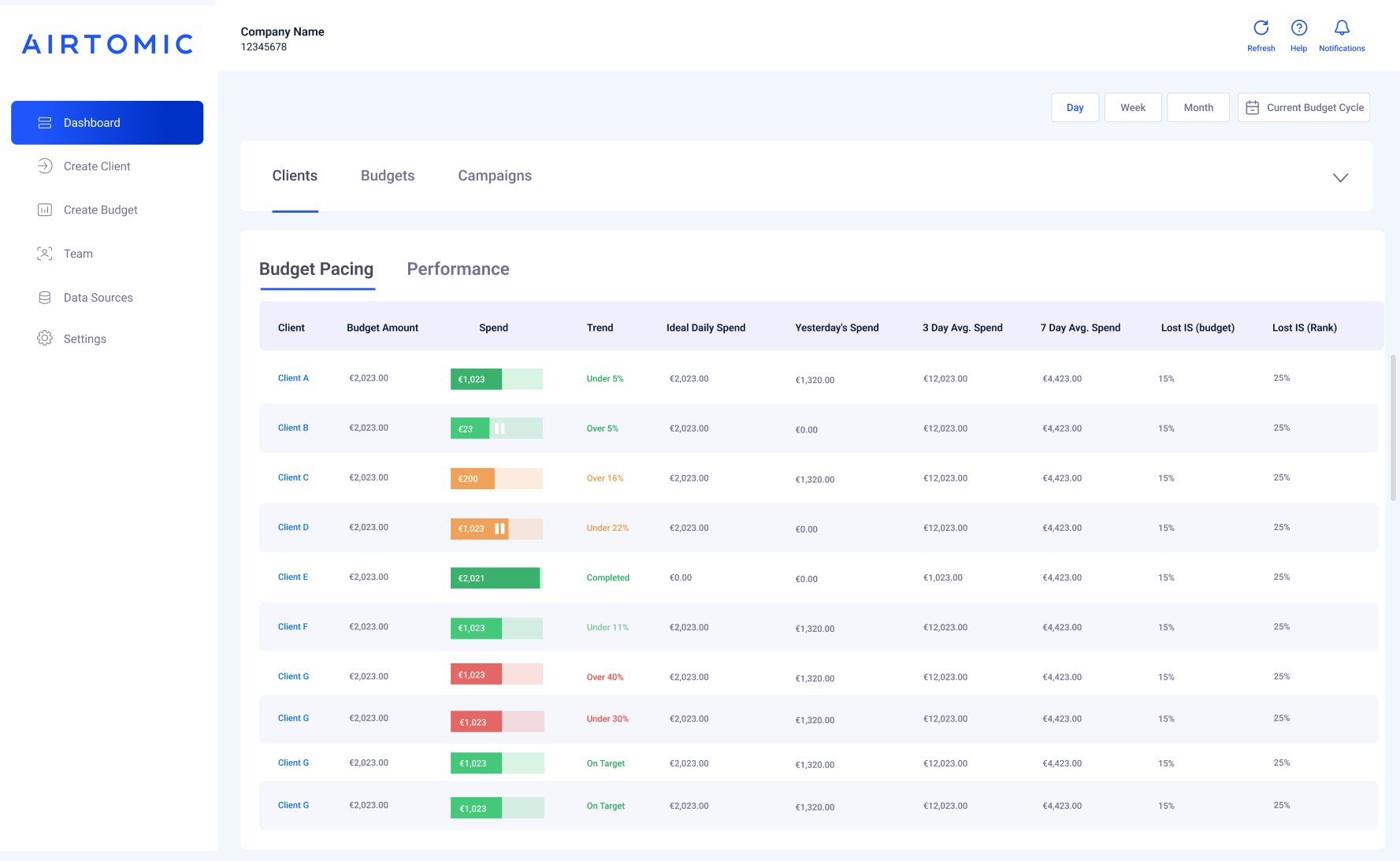Select the Day view toggle

[1075, 108]
